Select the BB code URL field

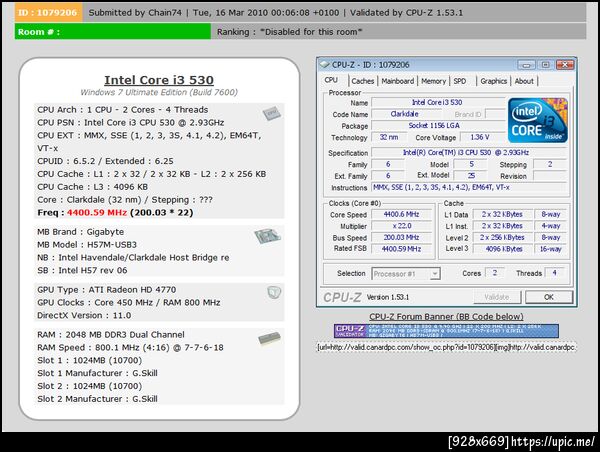tap(446, 347)
